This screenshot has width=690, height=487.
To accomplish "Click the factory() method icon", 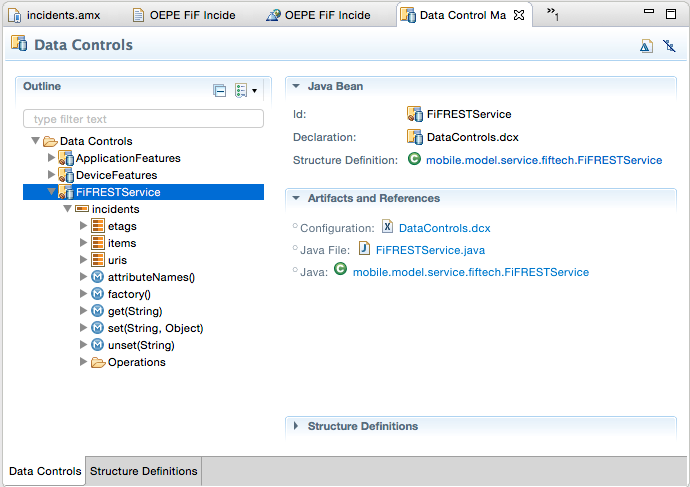I will pyautogui.click(x=97, y=294).
